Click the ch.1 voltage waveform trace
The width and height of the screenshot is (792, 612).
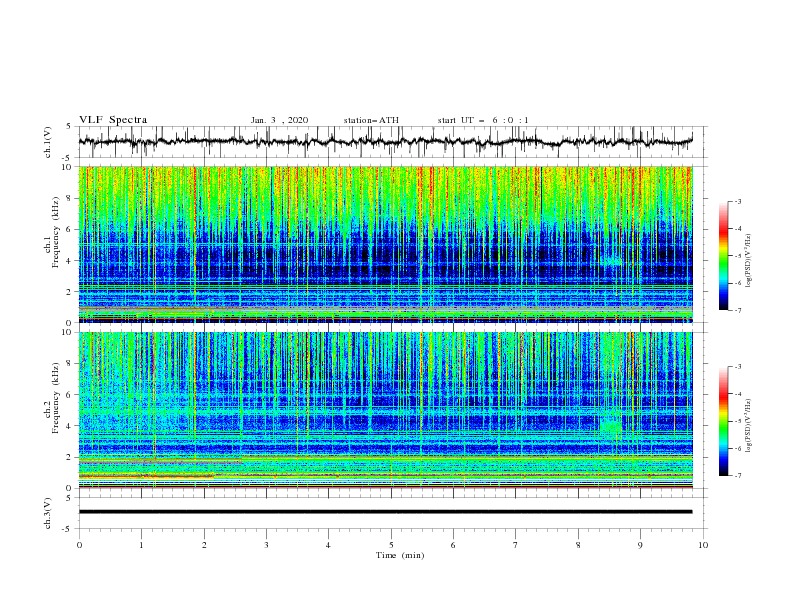pos(385,142)
